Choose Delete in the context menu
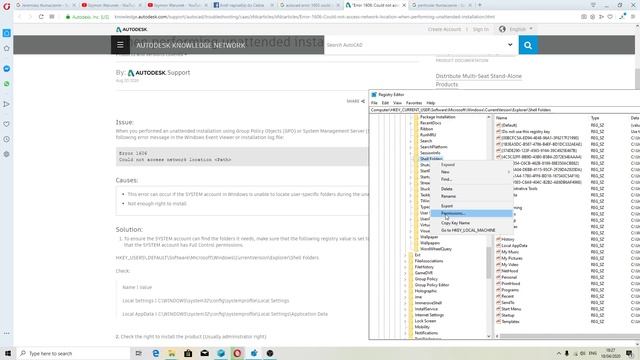The image size is (640, 360). [x=471, y=189]
